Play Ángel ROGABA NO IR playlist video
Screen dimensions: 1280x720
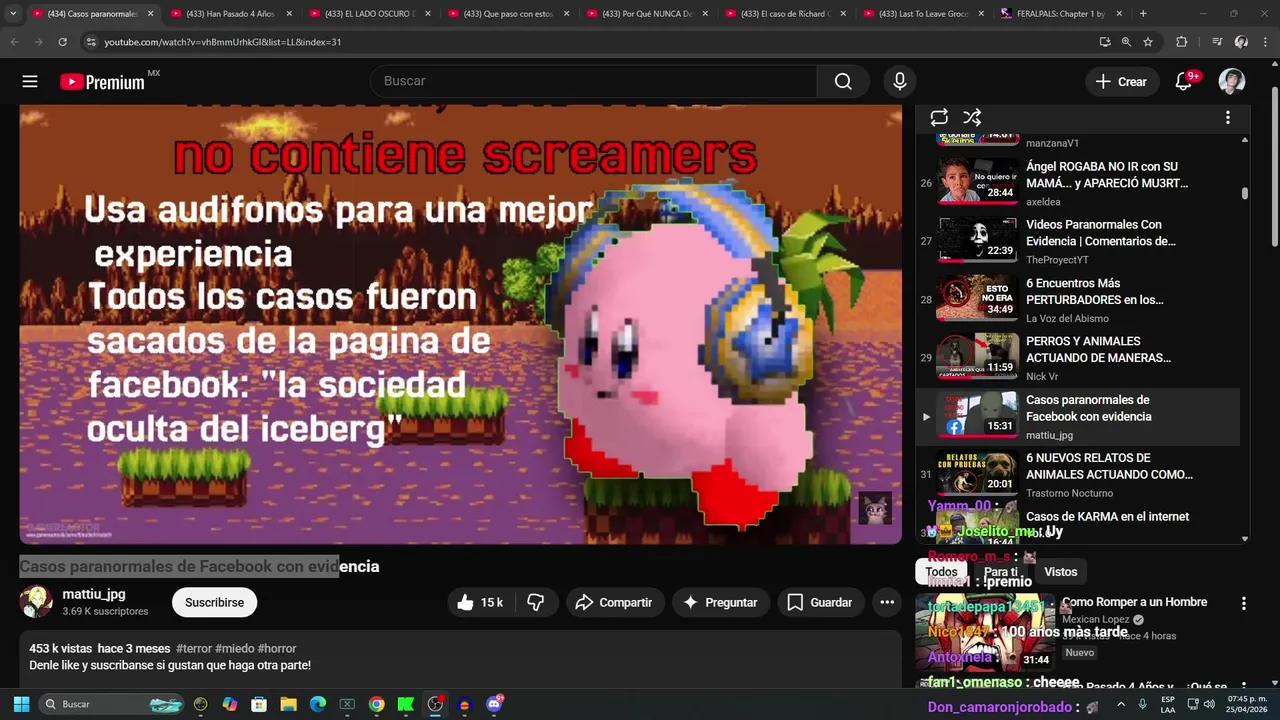point(1078,183)
